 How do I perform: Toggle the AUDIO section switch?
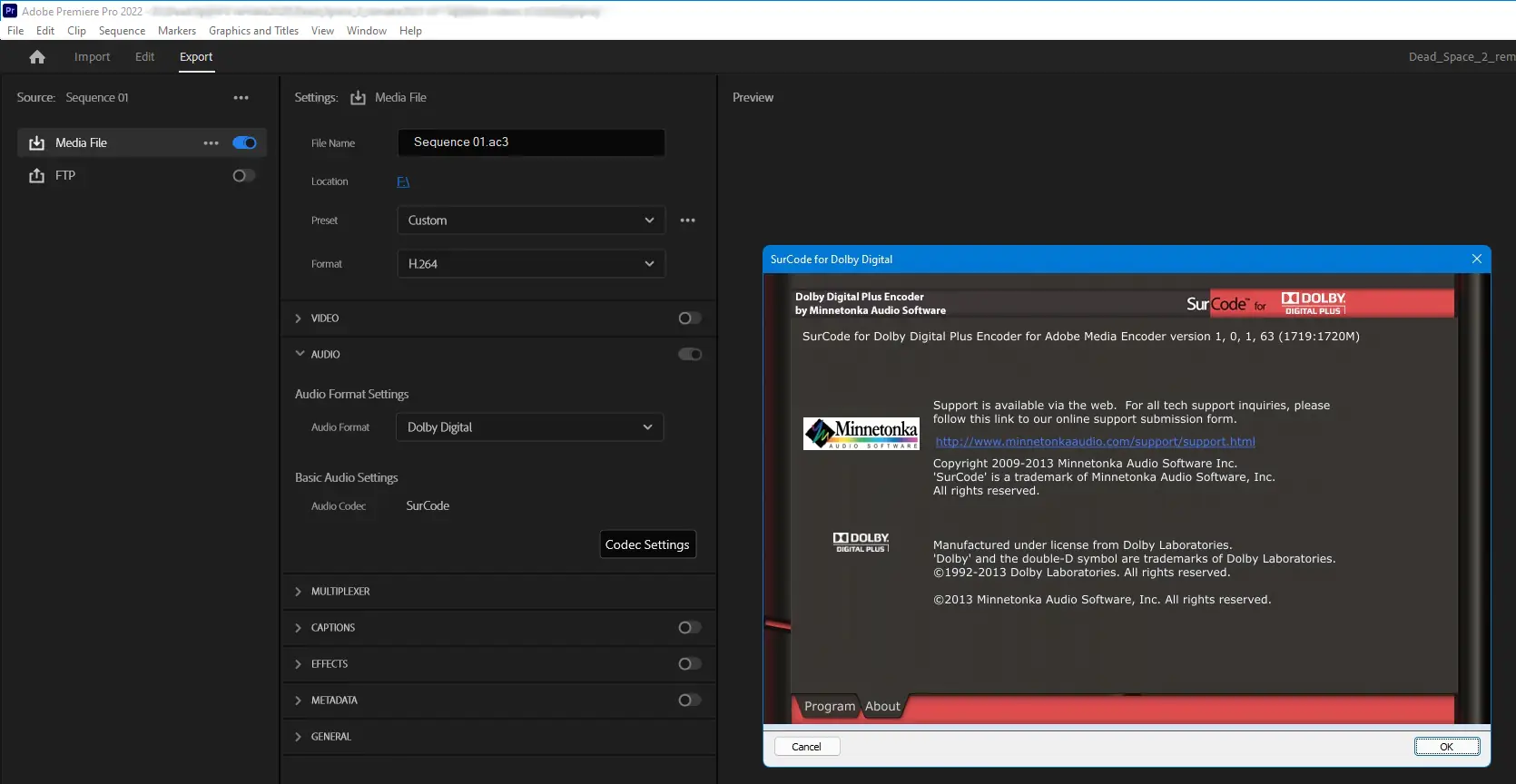click(690, 355)
